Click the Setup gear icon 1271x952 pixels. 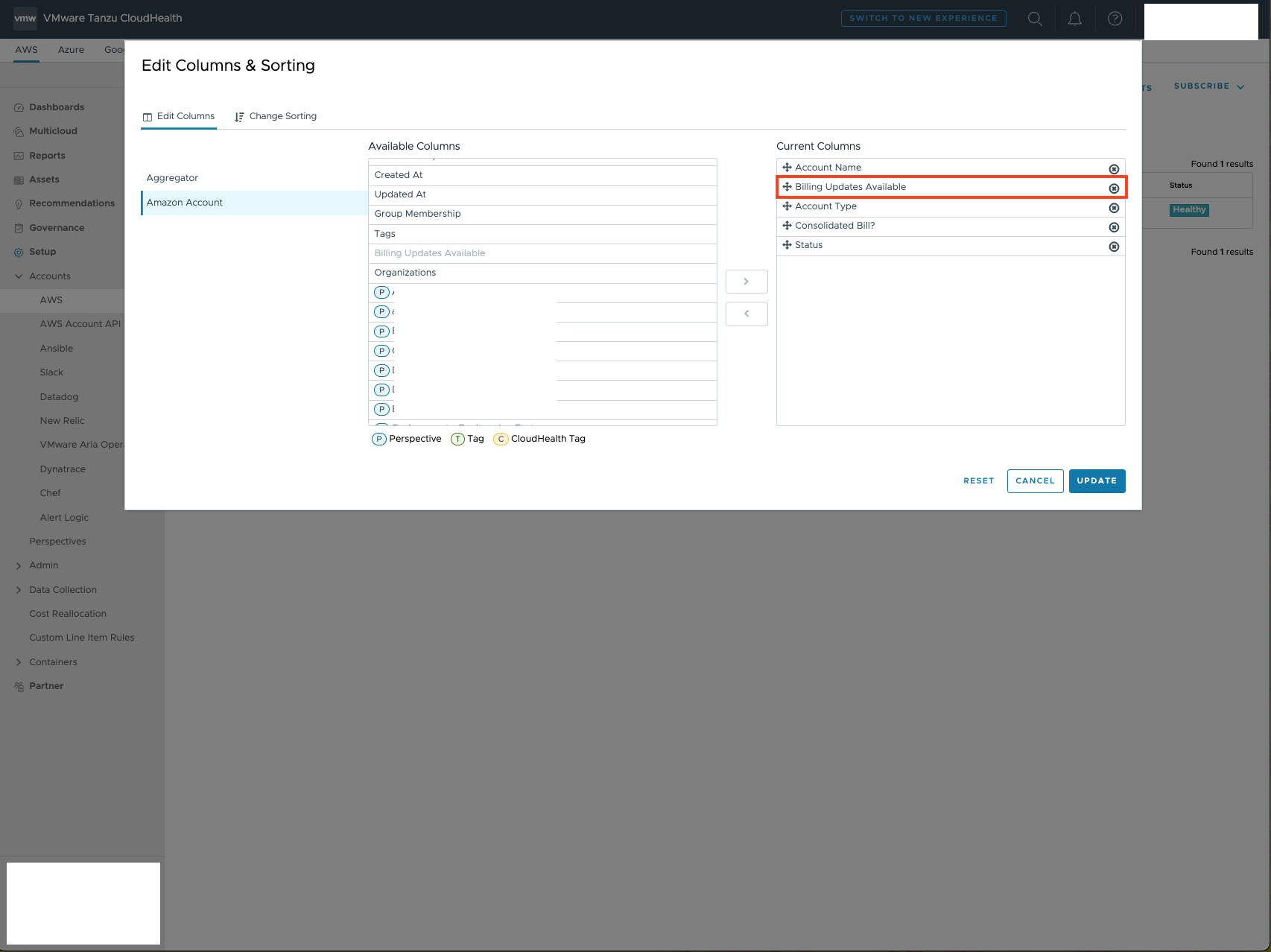(x=19, y=252)
